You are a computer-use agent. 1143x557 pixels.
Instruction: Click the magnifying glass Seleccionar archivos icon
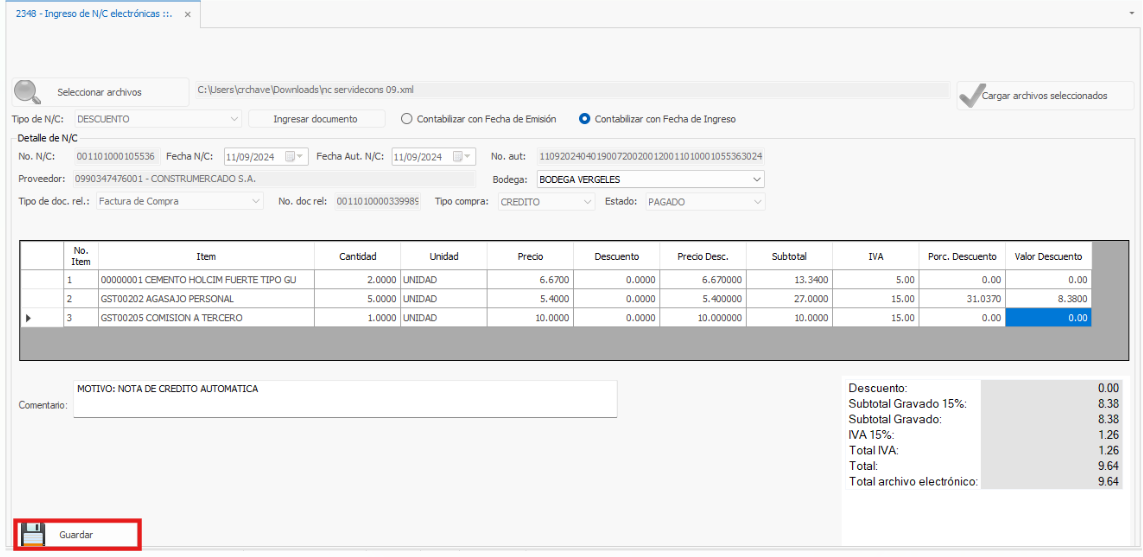click(x=27, y=92)
